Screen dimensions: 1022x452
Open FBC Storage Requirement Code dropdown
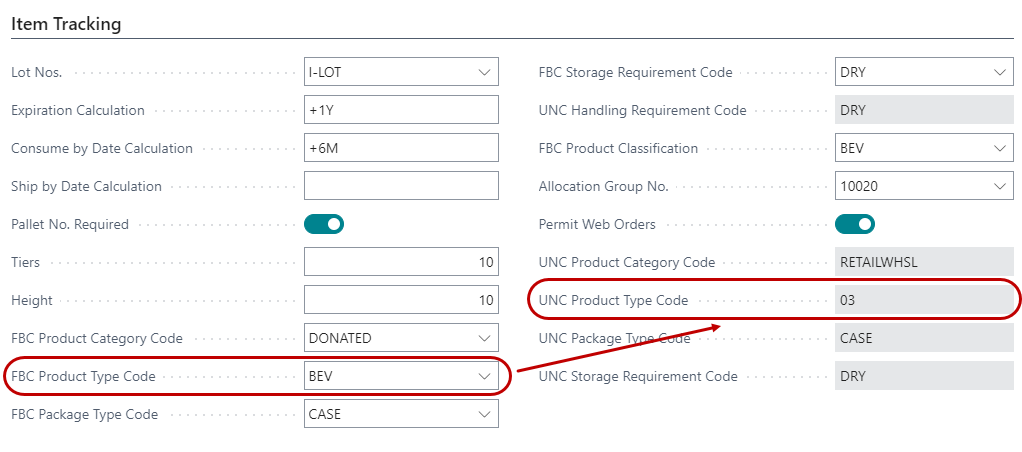coord(999,72)
